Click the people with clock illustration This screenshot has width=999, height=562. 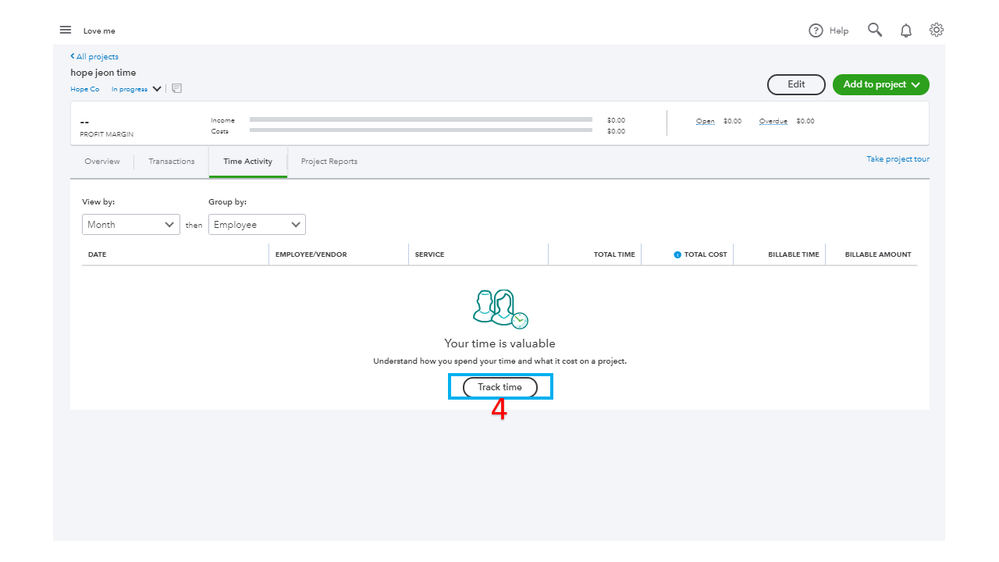(500, 309)
